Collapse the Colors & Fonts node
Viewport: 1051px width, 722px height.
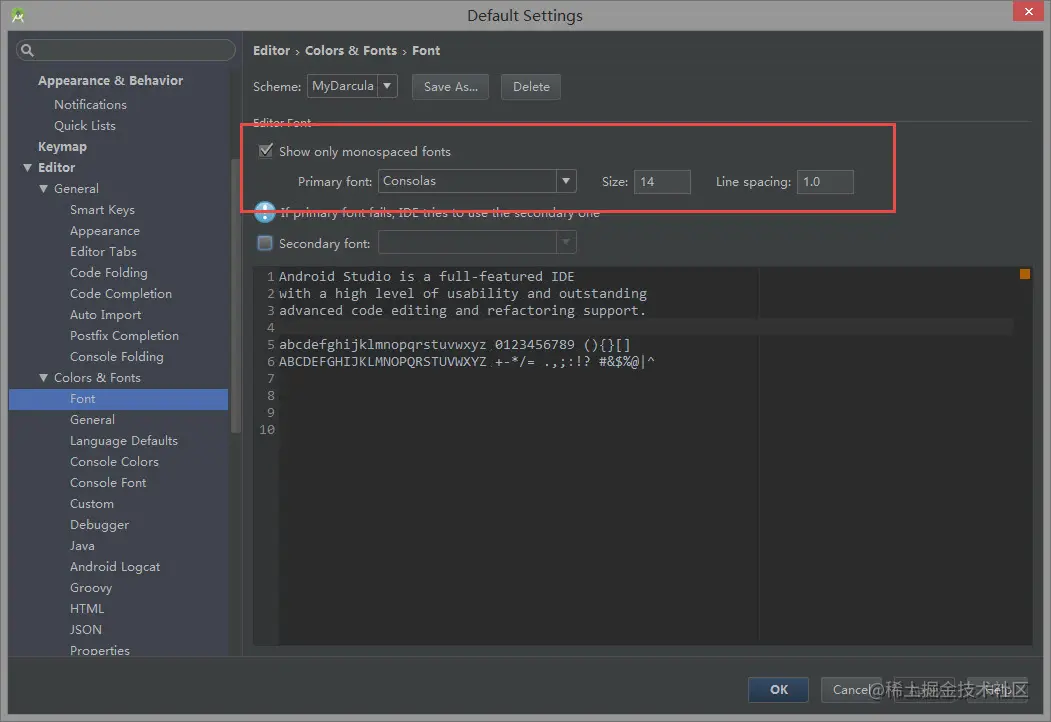pos(44,378)
